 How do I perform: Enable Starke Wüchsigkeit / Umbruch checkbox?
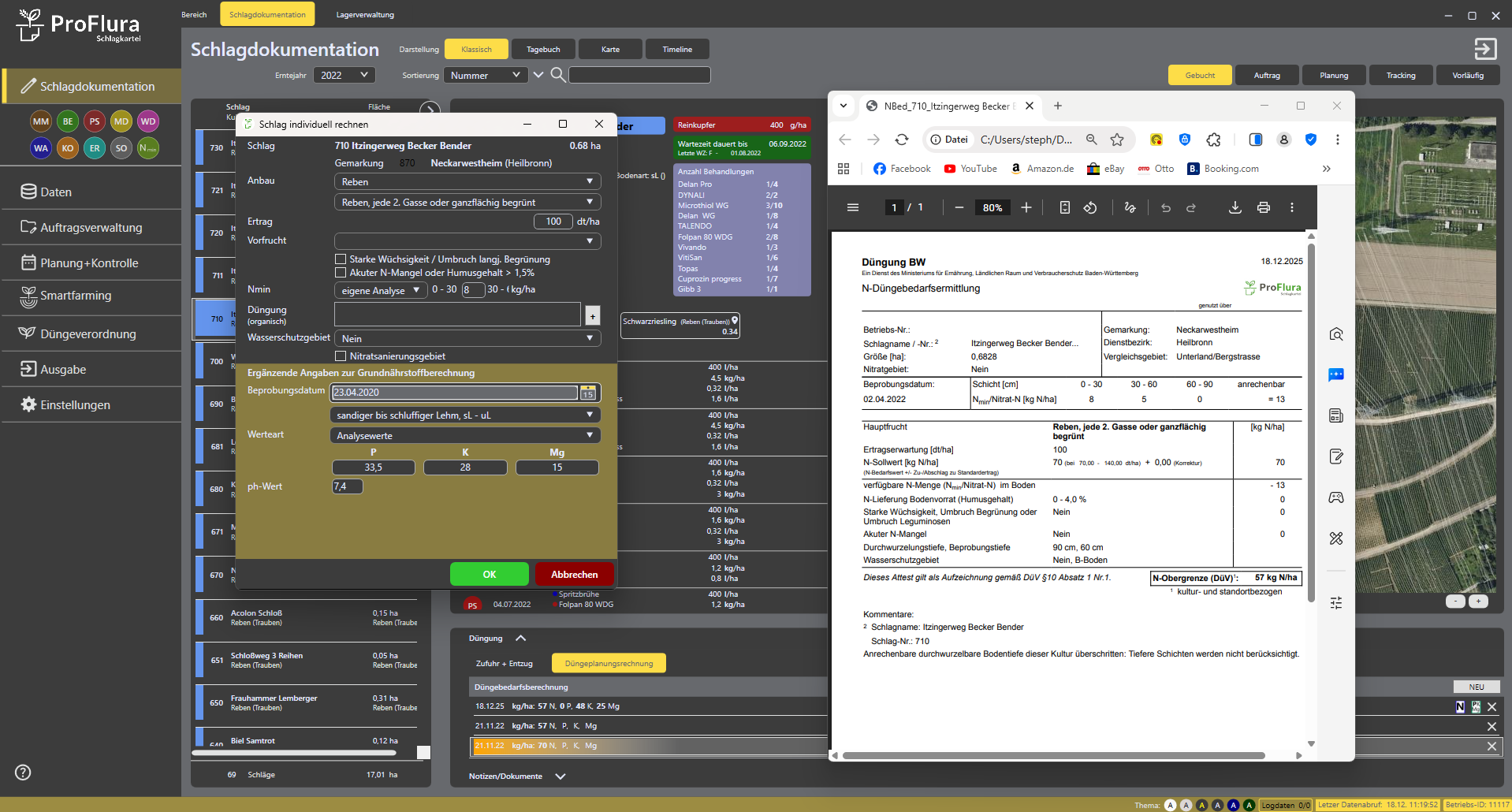[x=341, y=259]
